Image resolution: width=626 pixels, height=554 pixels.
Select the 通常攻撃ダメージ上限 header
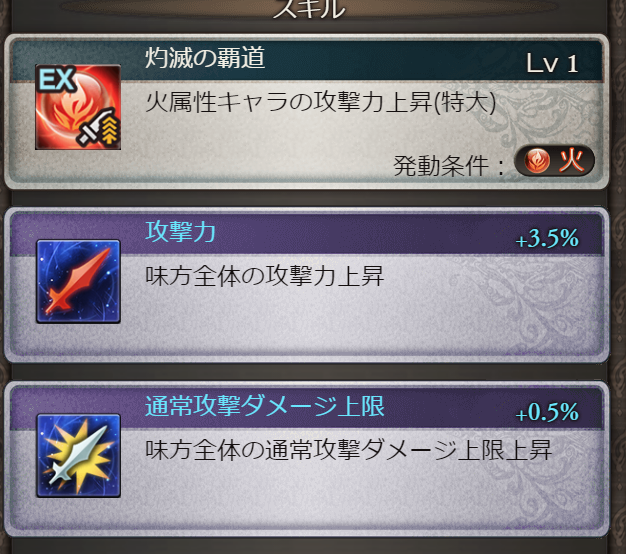265,406
